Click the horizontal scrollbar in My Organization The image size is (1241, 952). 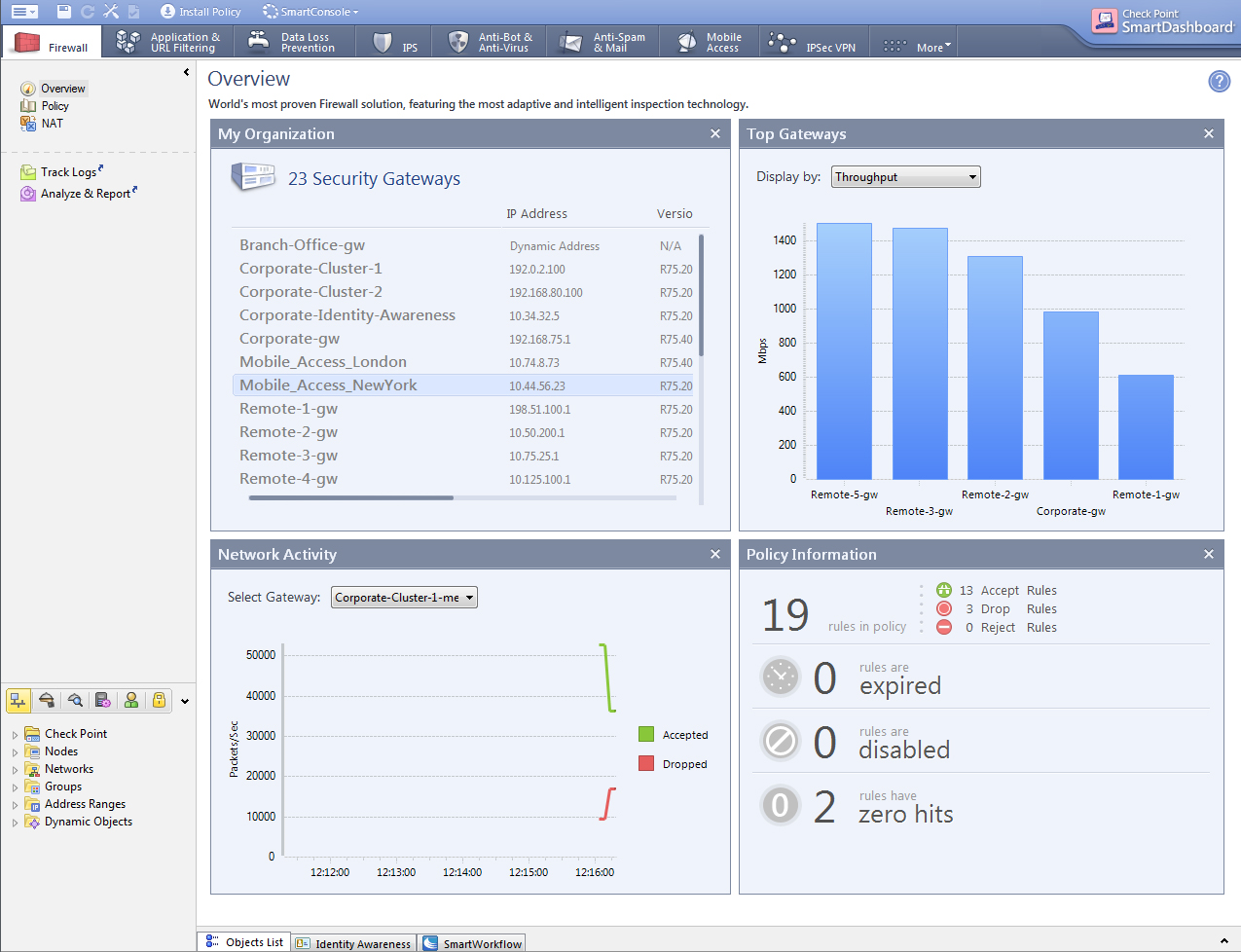point(350,497)
